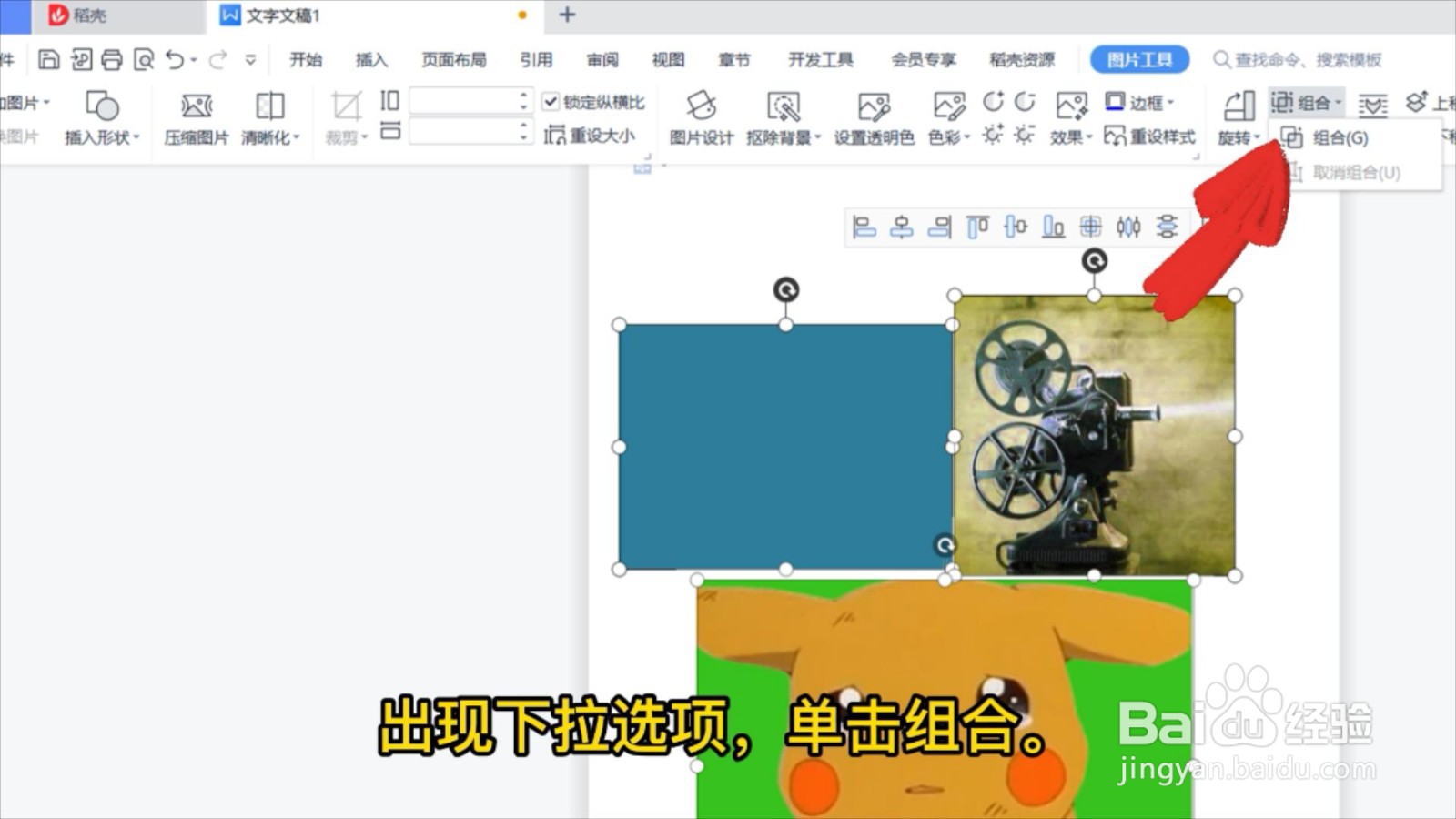The width and height of the screenshot is (1456, 819).
Task: Click the Redo arrow icon
Action: pos(217,60)
